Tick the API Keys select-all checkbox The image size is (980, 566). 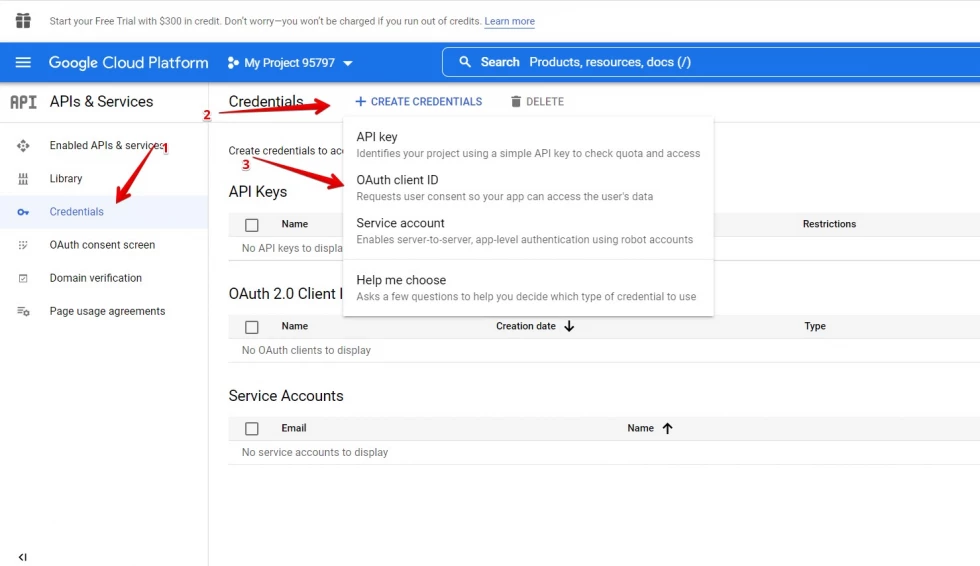(x=252, y=225)
